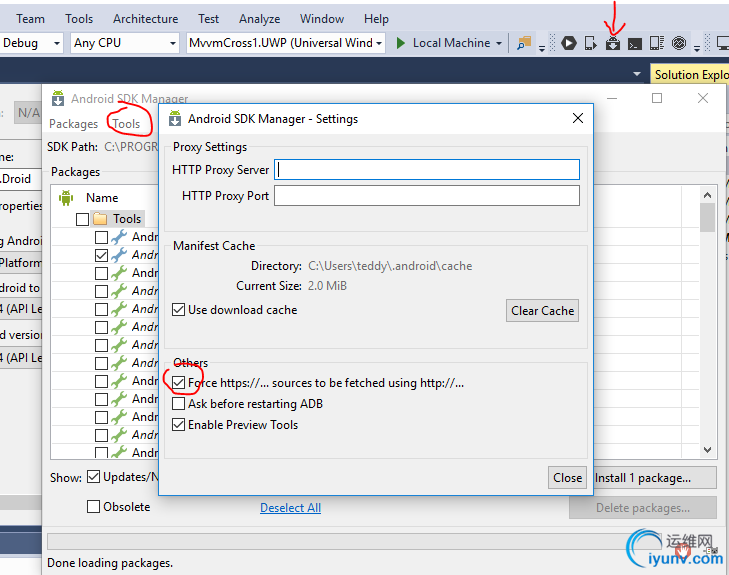Open the Android device log icon
Screen dimensions: 729x575
[657, 43]
